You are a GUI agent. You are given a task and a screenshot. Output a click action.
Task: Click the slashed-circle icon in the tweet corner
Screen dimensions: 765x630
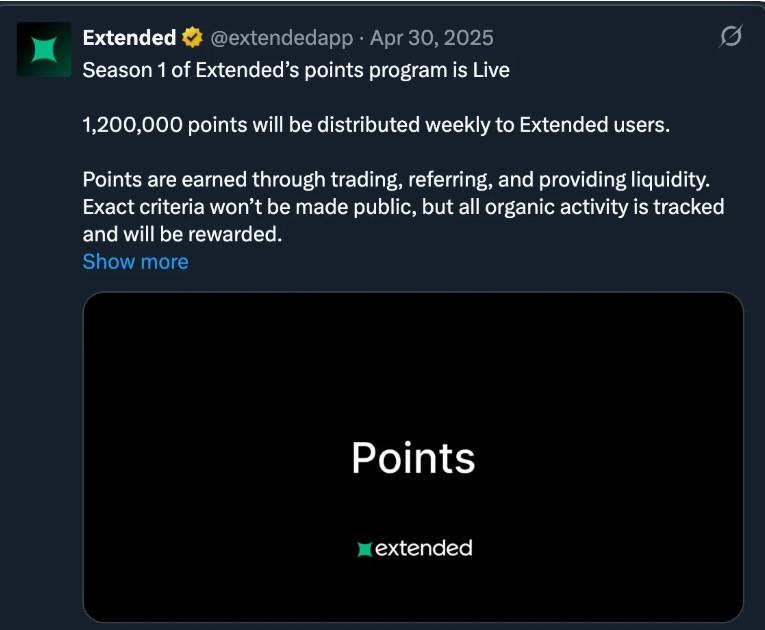(731, 38)
